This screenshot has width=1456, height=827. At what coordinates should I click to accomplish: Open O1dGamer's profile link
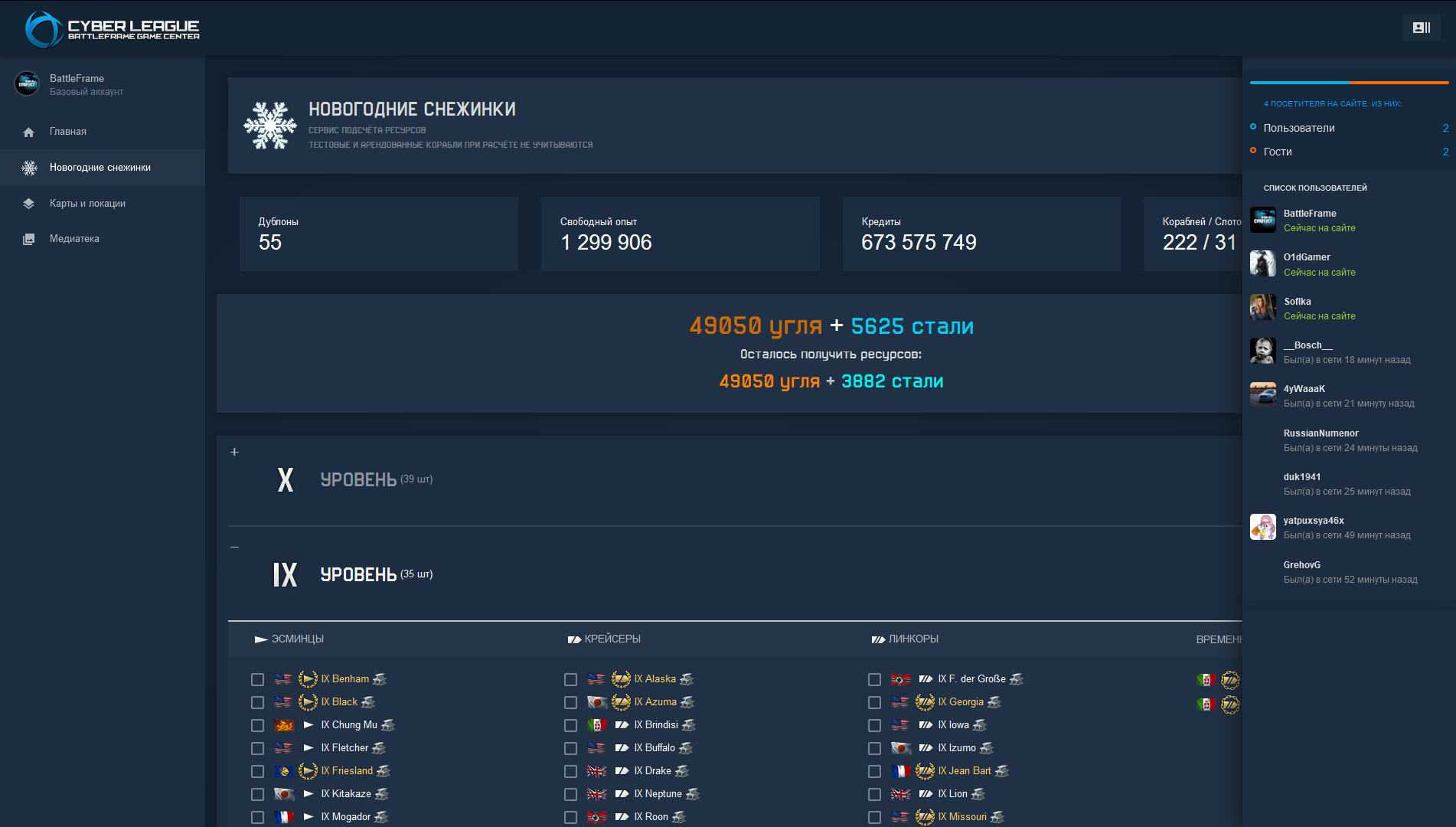pos(1307,257)
